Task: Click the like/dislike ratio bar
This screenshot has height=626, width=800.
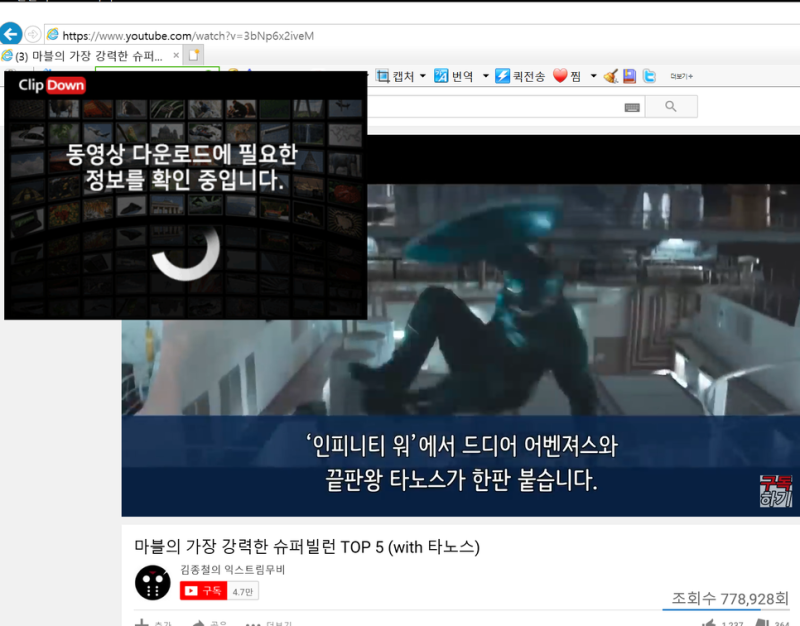Action: point(726,609)
